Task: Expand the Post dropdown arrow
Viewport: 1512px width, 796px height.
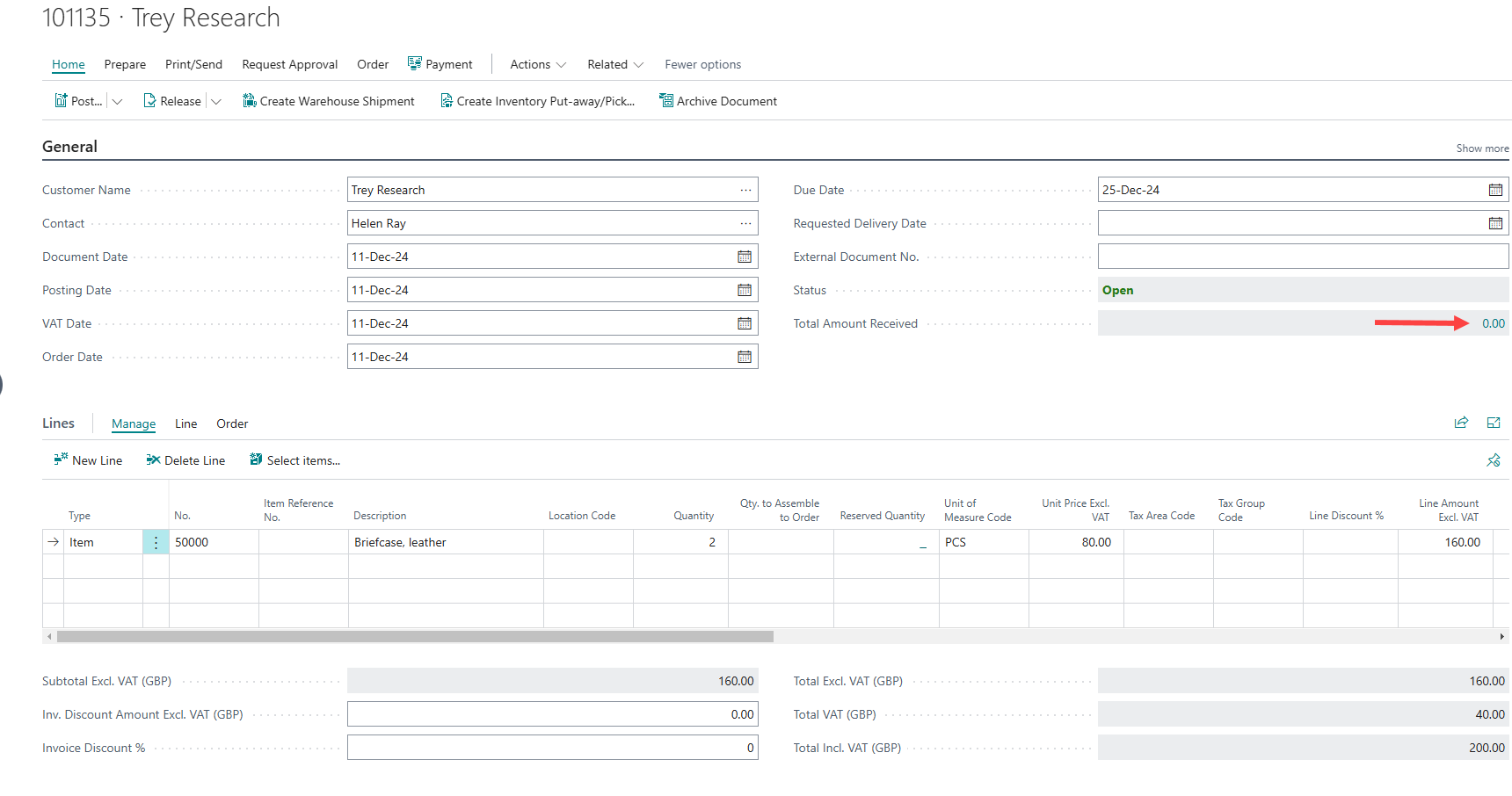Action: tap(117, 102)
